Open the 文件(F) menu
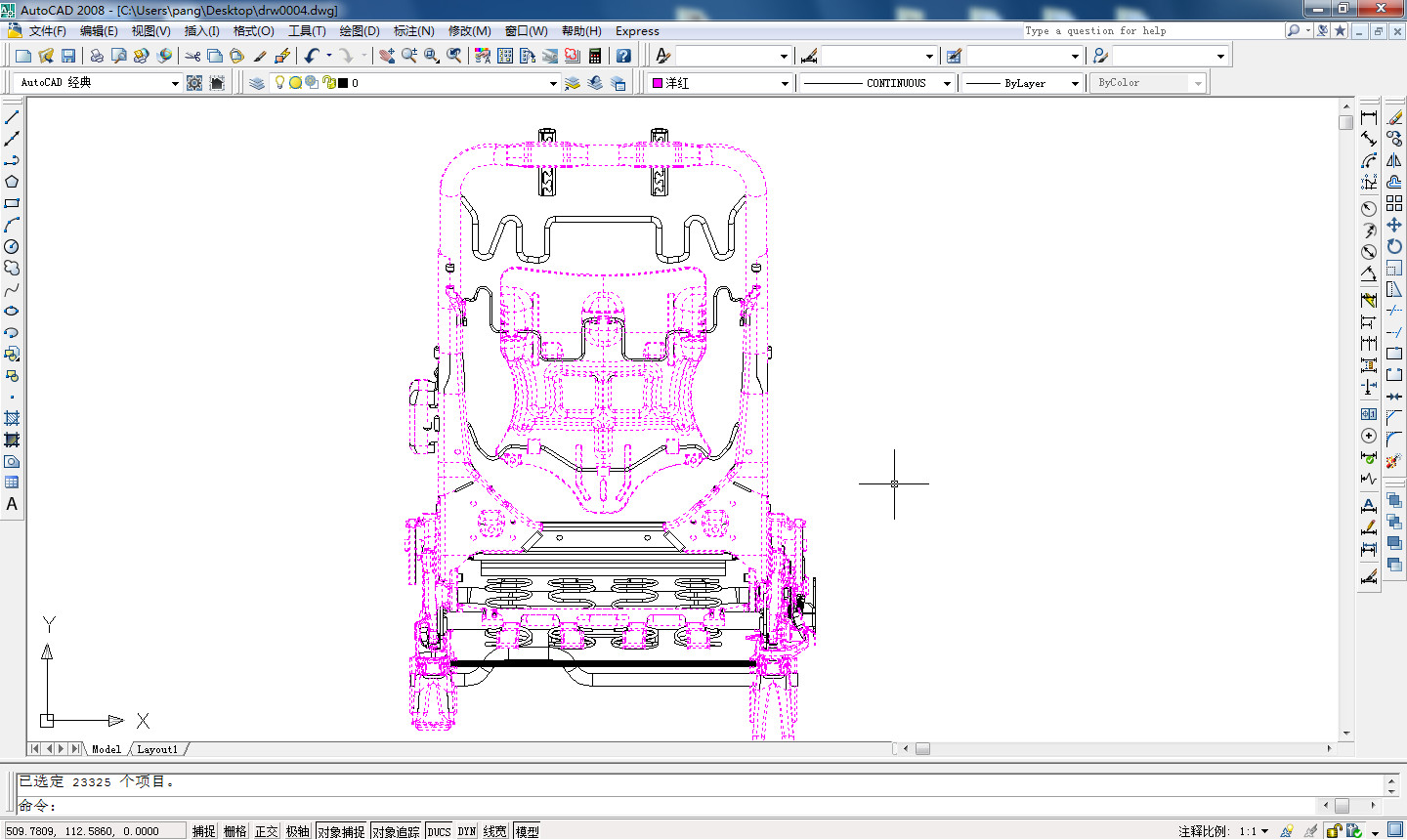Viewport: 1407px width, 840px height. tap(47, 31)
